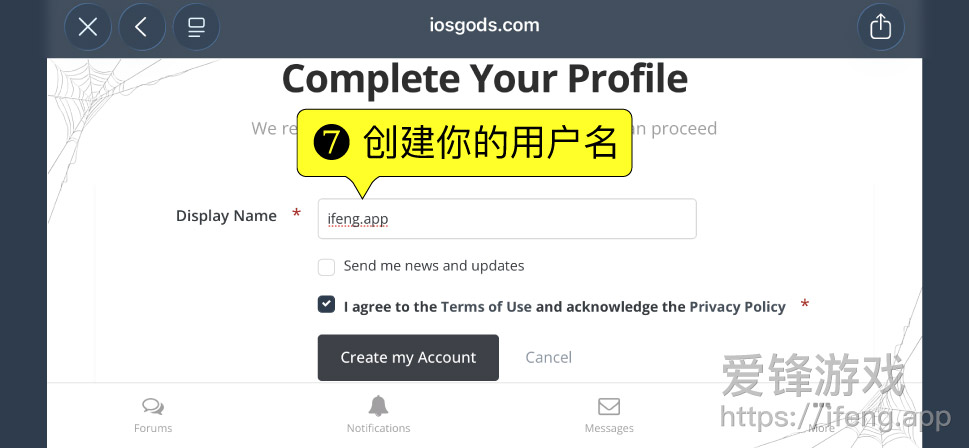Enable Send me news and updates
This screenshot has width=969, height=448.
(x=326, y=267)
